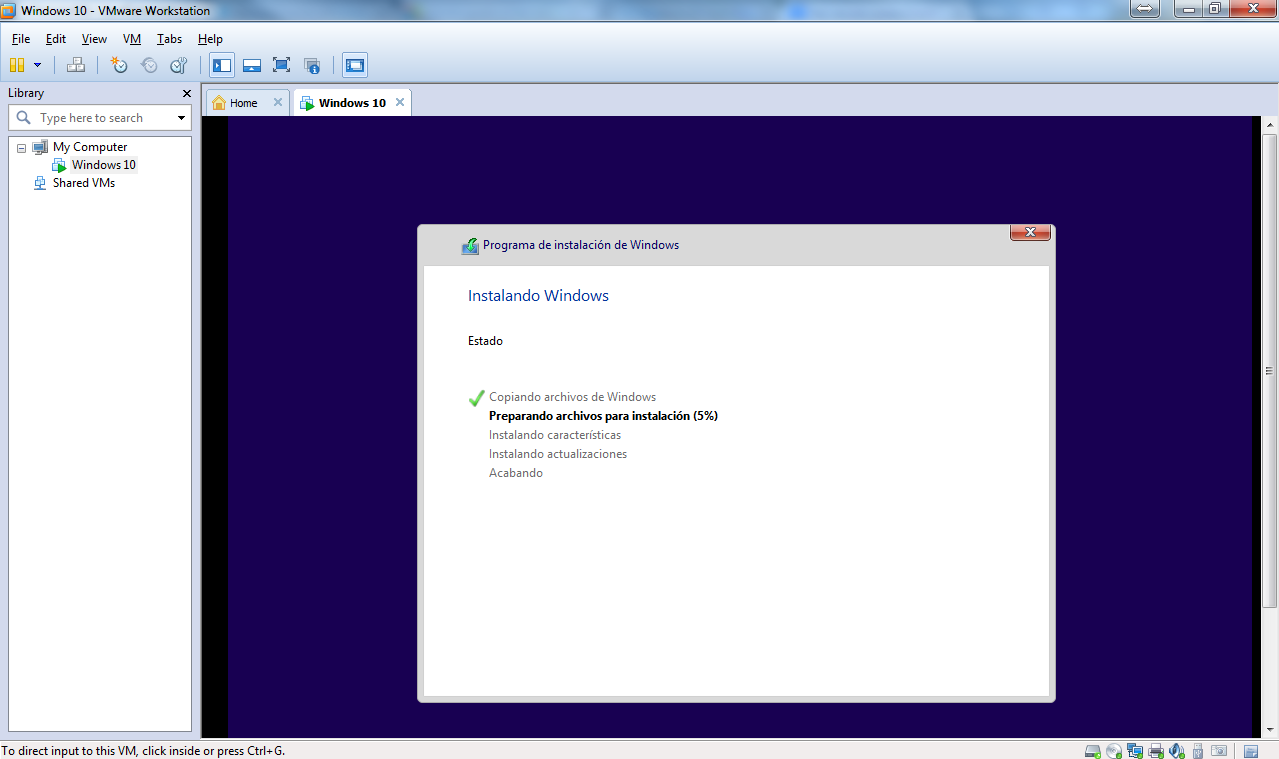Collapse the My Computer tree node
Viewport: 1279px width, 759px height.
tap(22, 147)
